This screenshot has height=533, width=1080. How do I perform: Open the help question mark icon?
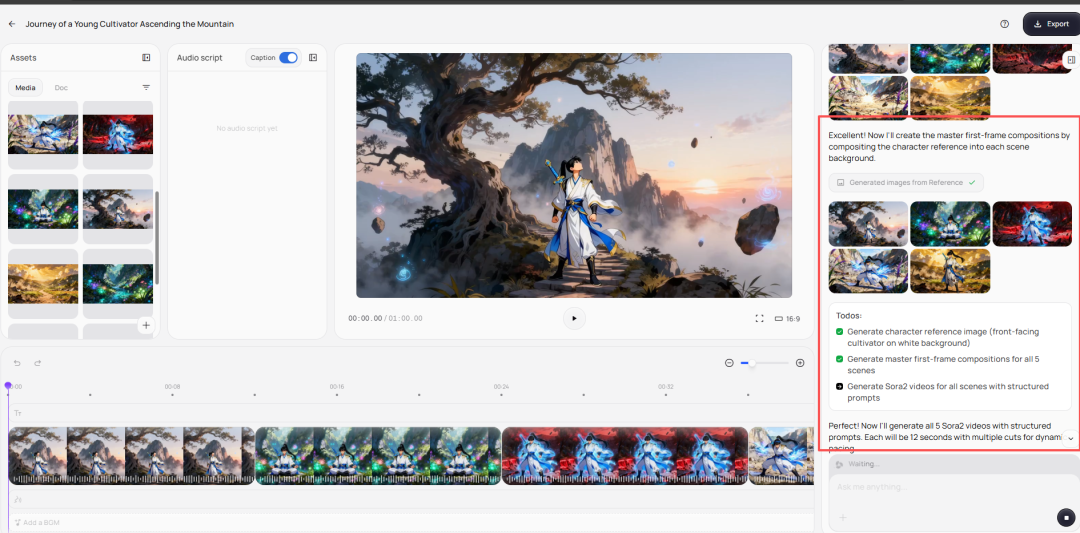click(x=1004, y=24)
